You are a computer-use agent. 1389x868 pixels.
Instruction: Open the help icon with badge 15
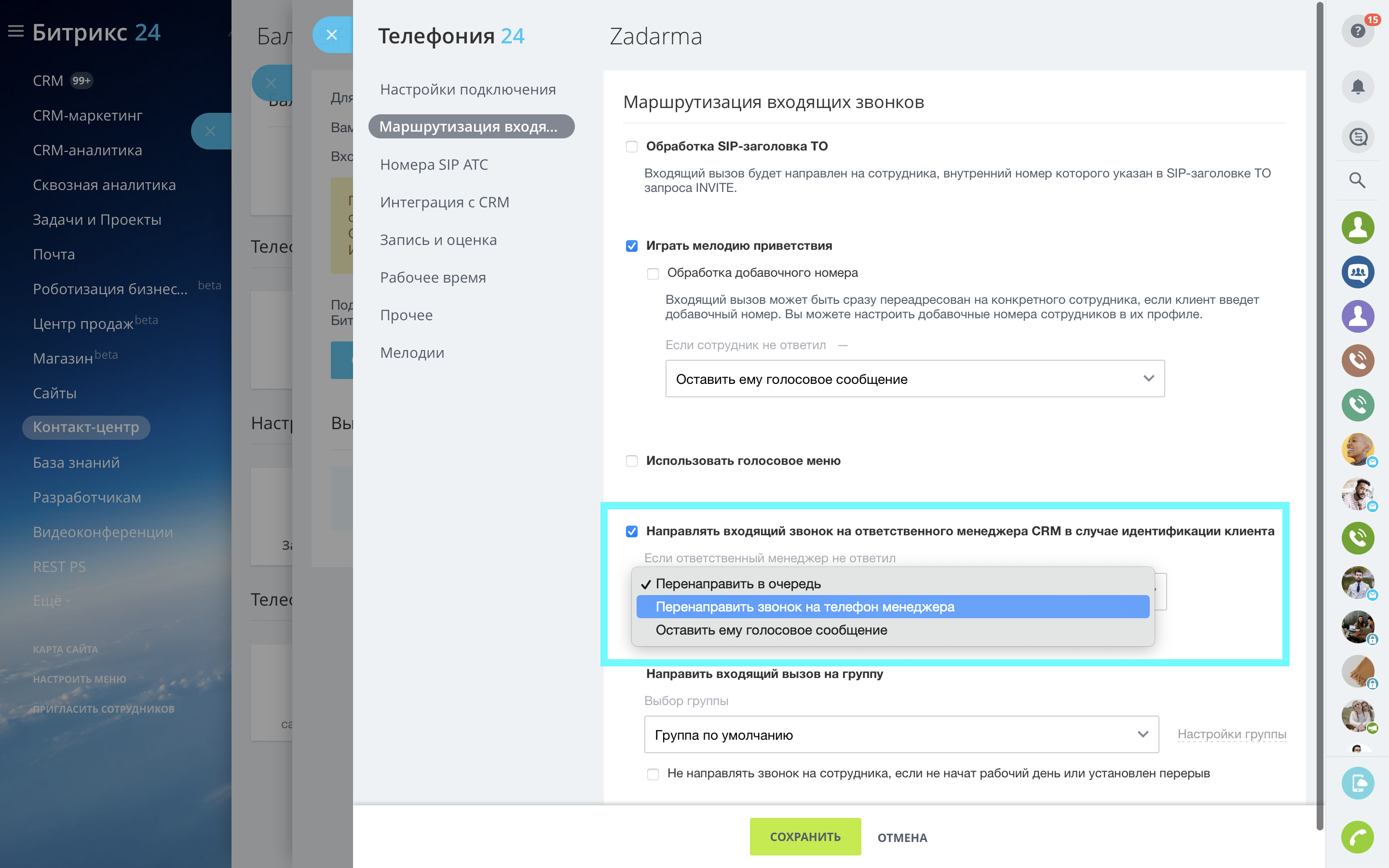[x=1358, y=30]
